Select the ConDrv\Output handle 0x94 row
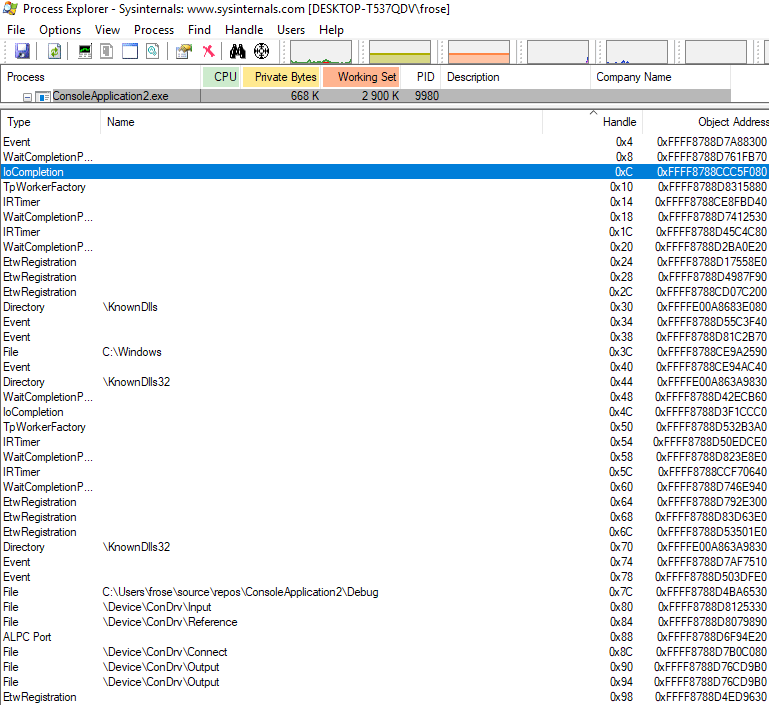 tap(384, 682)
